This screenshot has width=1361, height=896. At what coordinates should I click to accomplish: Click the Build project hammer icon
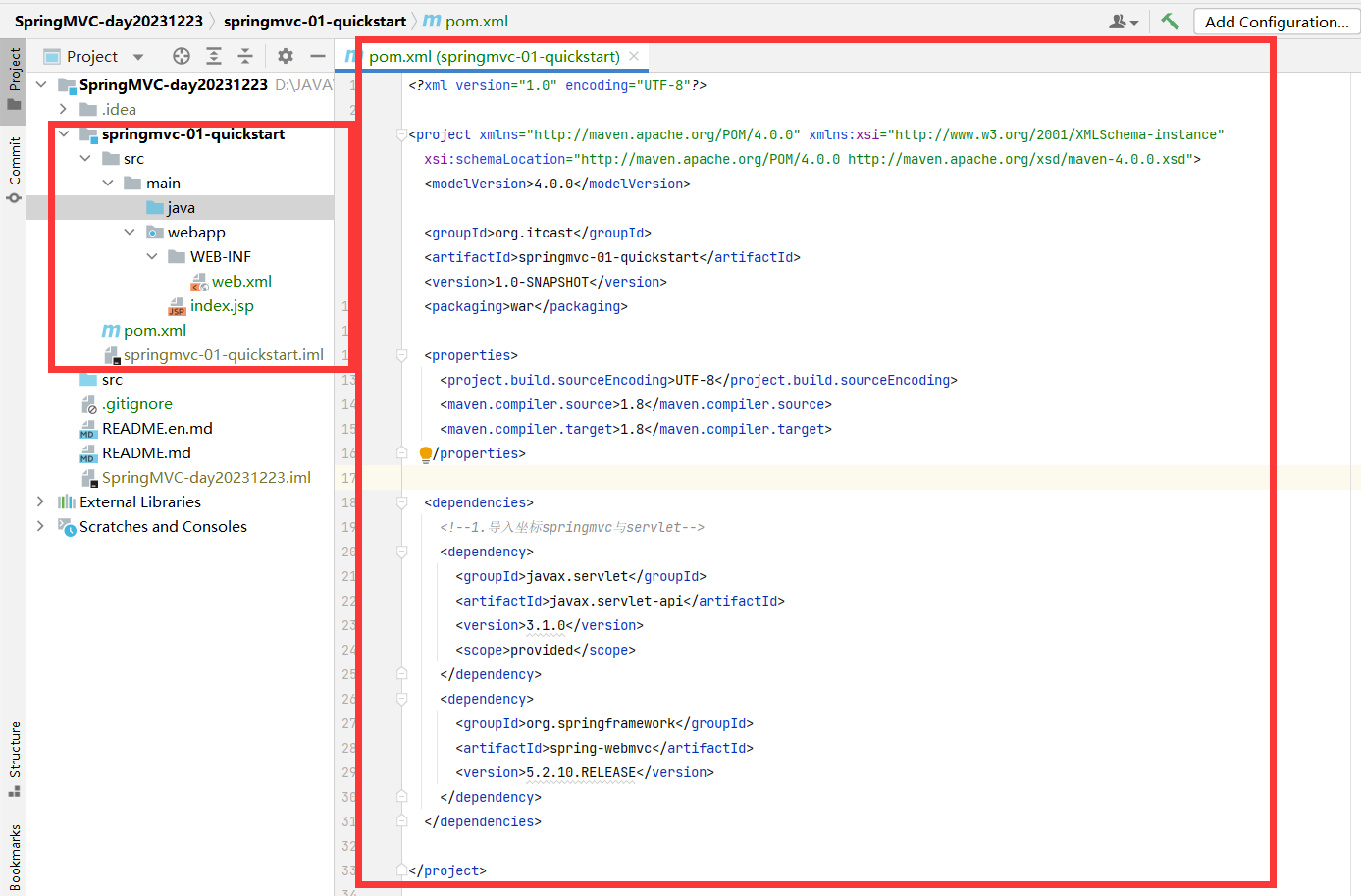click(1170, 21)
